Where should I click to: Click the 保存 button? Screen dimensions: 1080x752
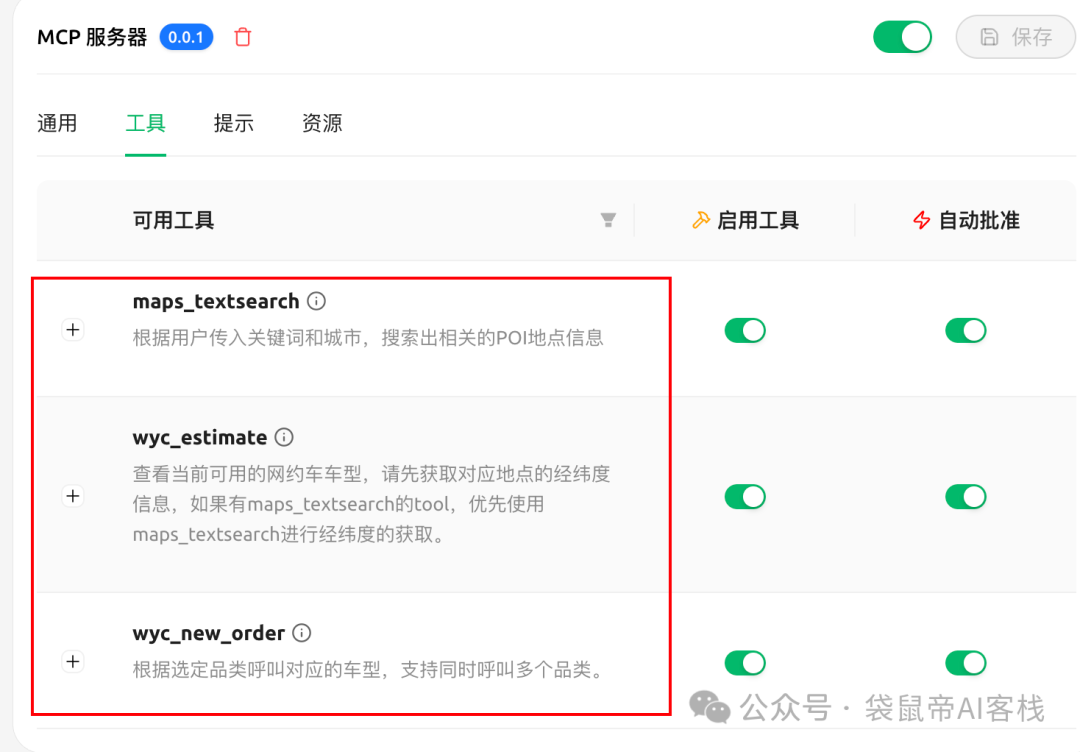pyautogui.click(x=1016, y=37)
